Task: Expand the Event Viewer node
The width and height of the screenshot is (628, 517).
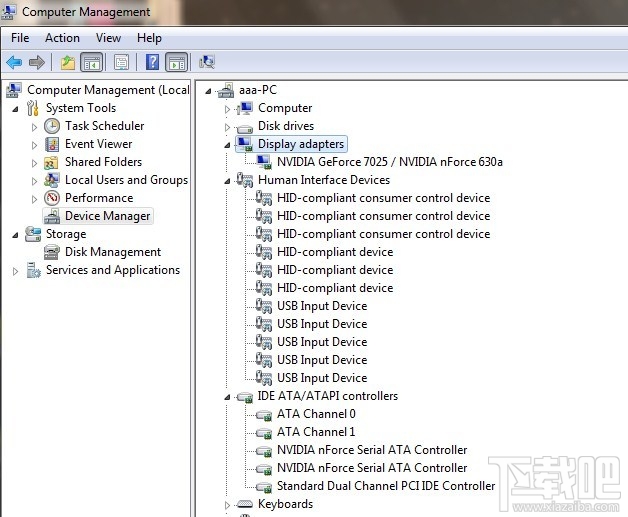Action: 34,145
